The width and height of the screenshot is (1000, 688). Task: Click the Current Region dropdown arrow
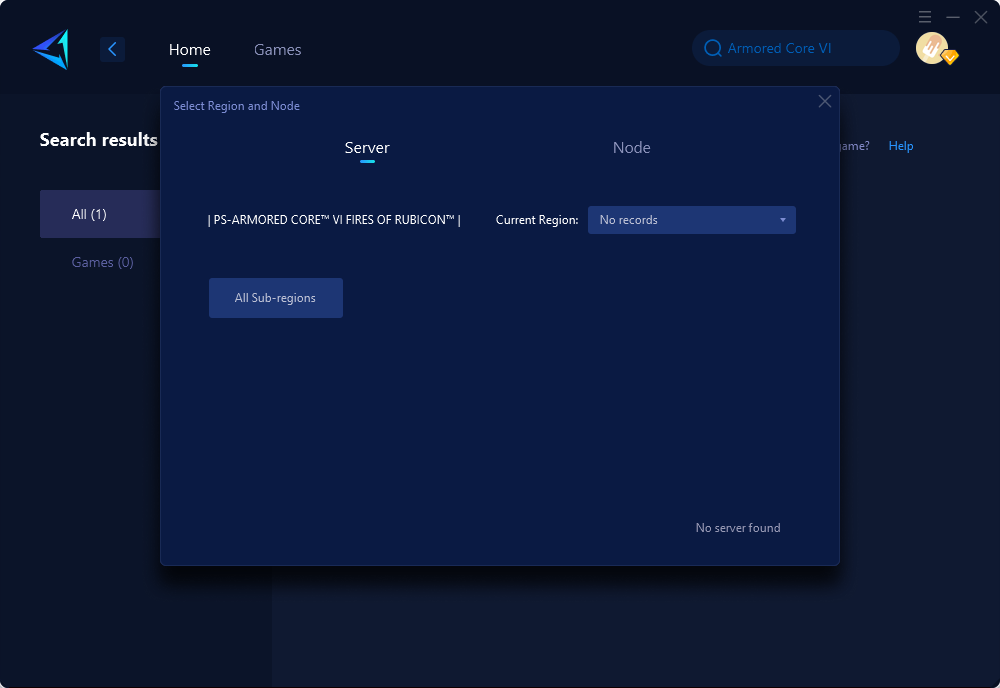[x=783, y=220]
